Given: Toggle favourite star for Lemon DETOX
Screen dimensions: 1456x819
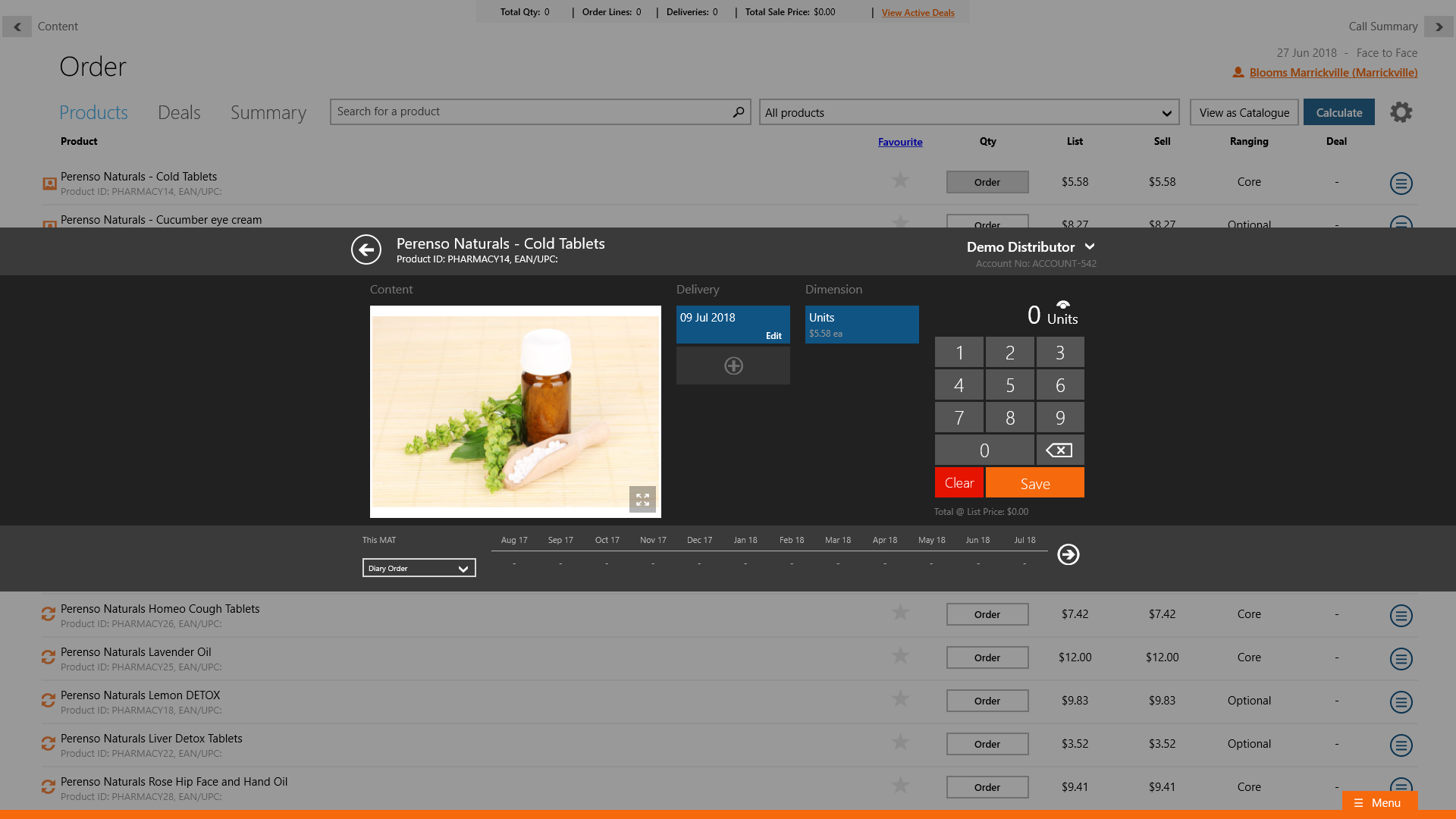Looking at the screenshot, I should [x=900, y=699].
